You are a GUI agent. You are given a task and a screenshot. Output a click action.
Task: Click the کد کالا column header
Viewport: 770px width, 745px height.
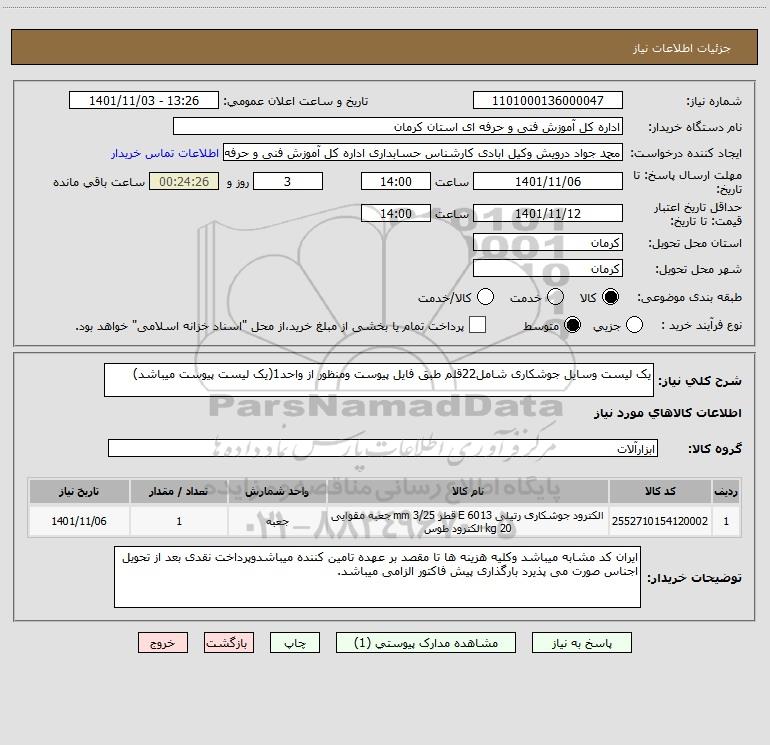coord(660,491)
